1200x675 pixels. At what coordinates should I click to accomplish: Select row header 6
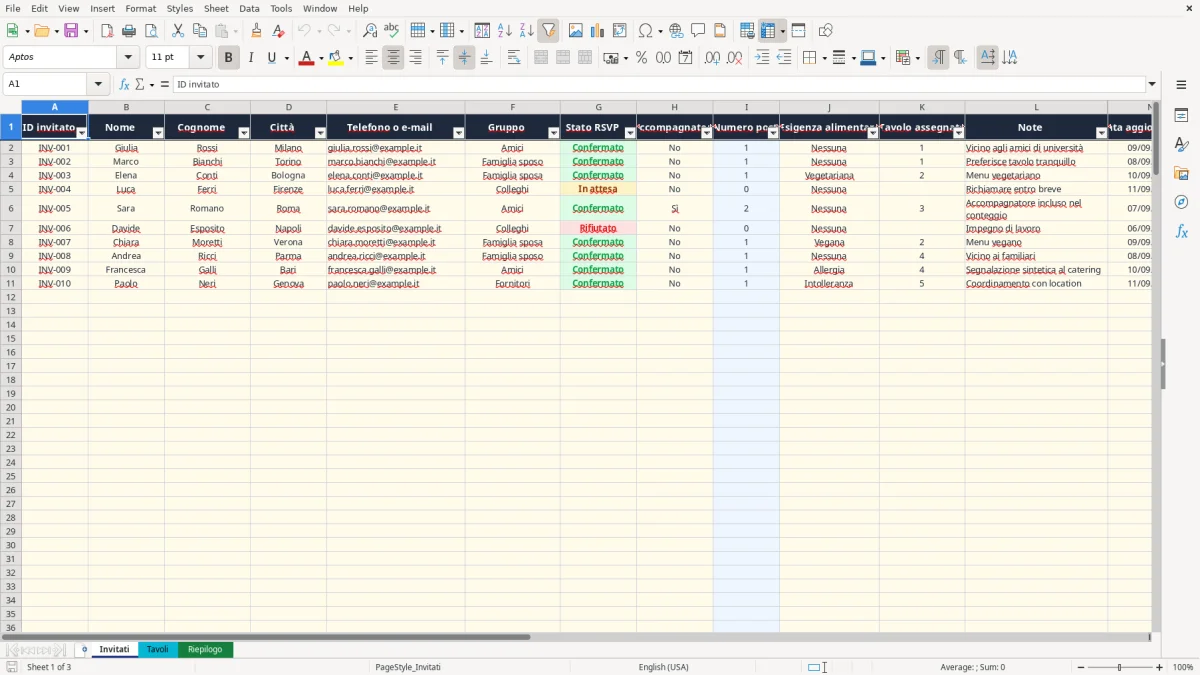[x=11, y=208]
